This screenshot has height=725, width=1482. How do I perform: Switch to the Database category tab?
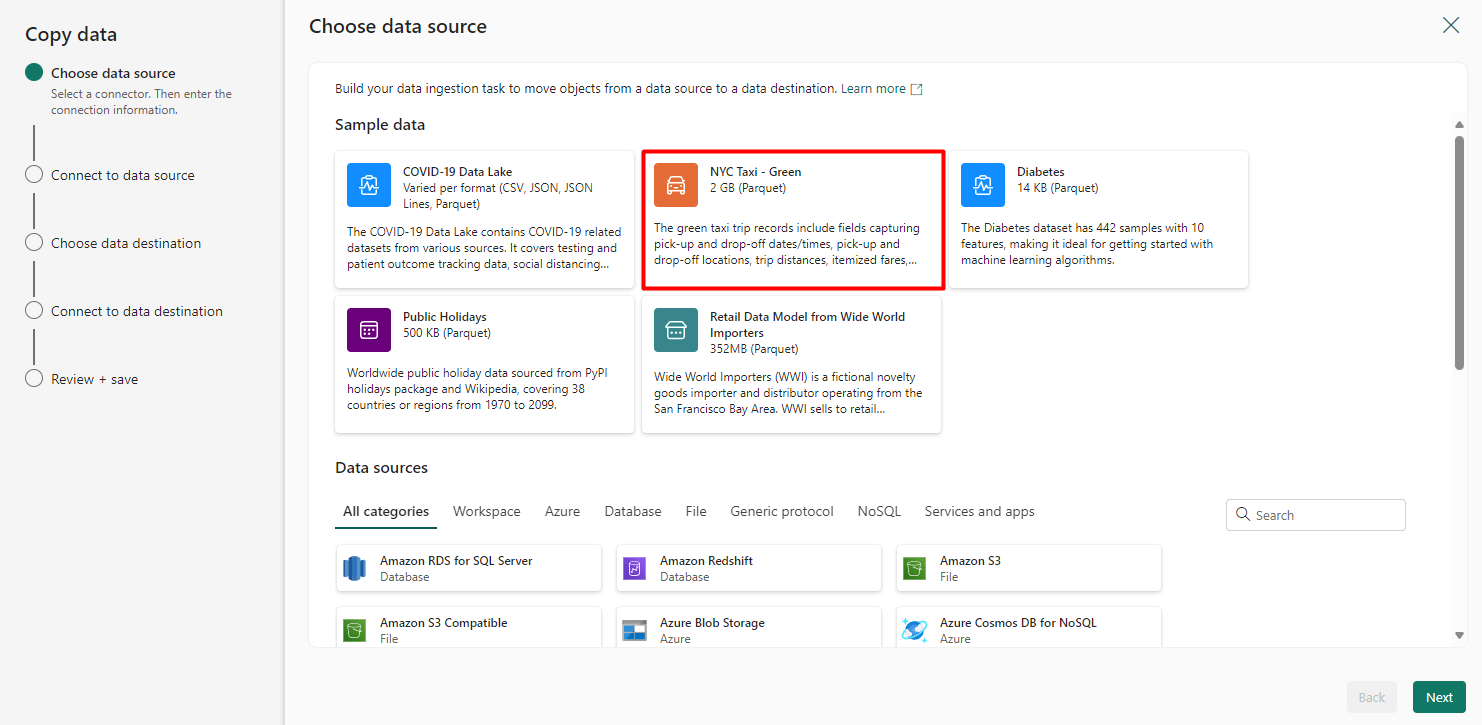(x=633, y=511)
